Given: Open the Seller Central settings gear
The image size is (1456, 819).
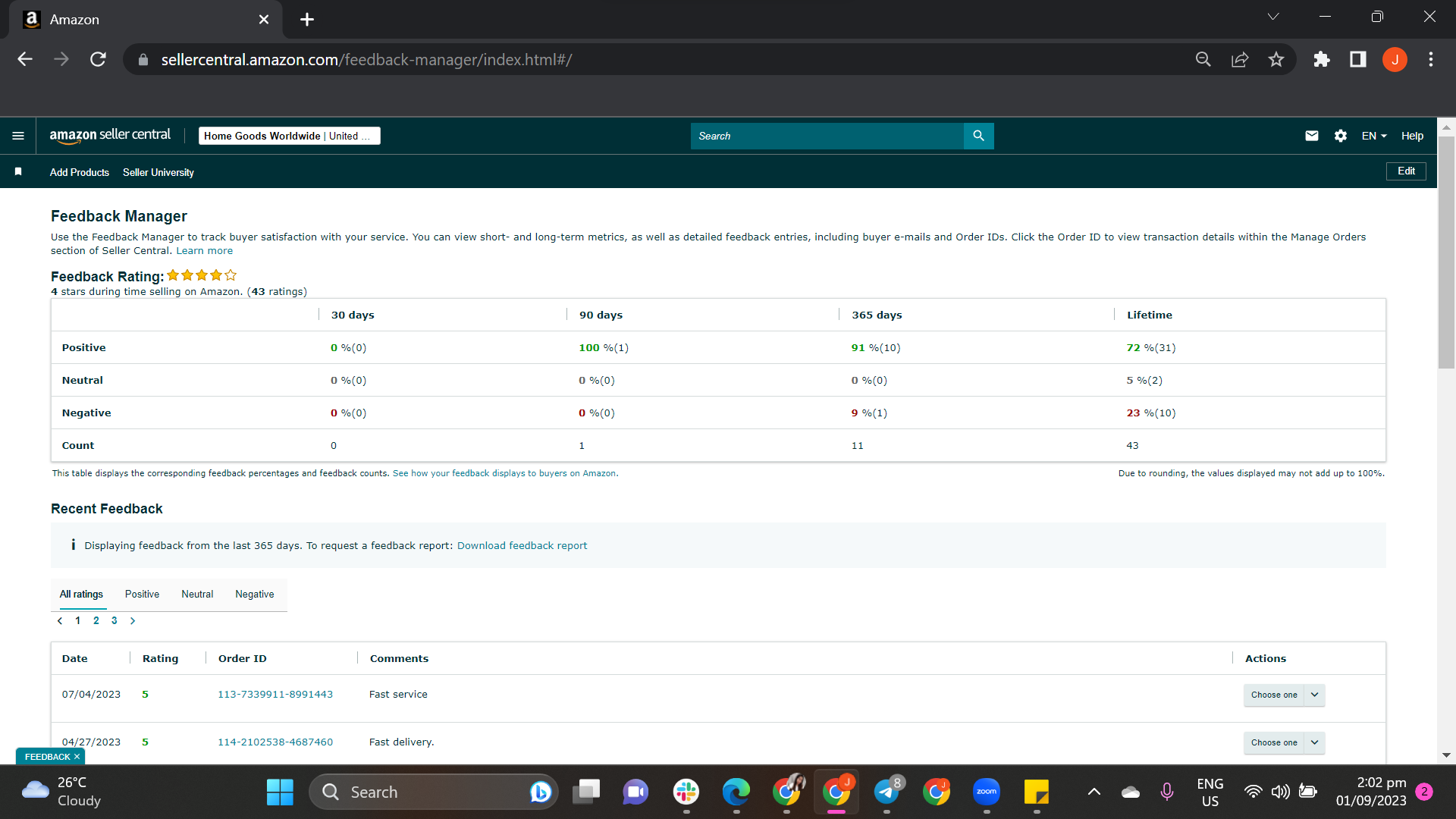Looking at the screenshot, I should [x=1341, y=136].
